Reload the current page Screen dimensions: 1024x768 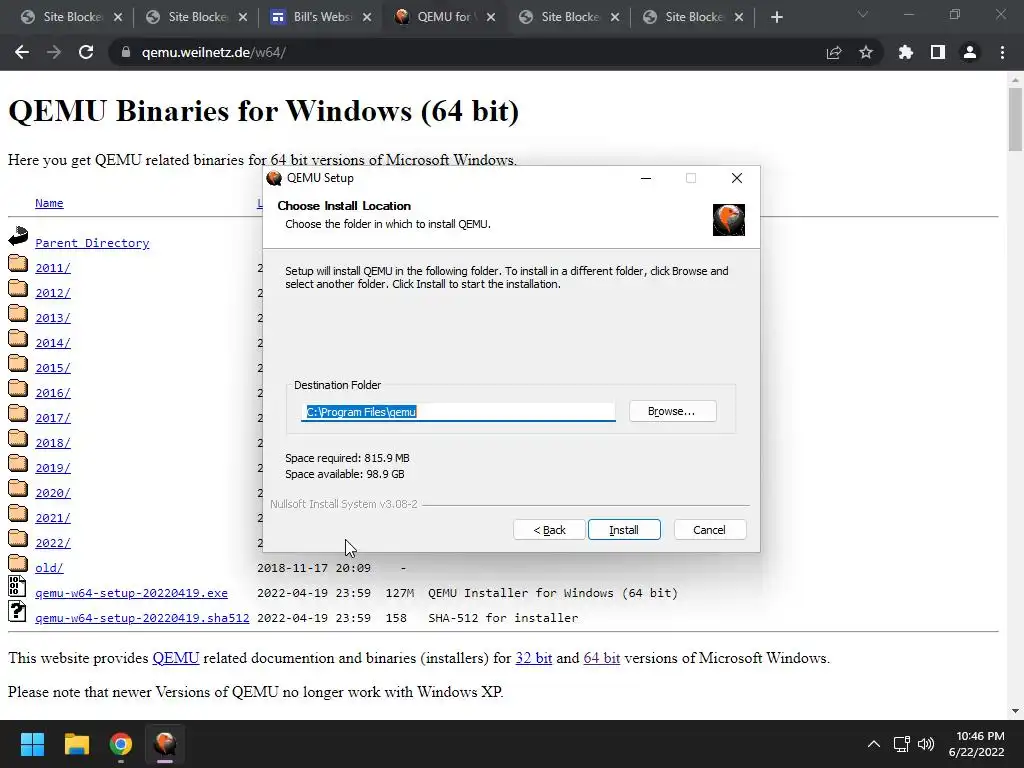[x=86, y=52]
